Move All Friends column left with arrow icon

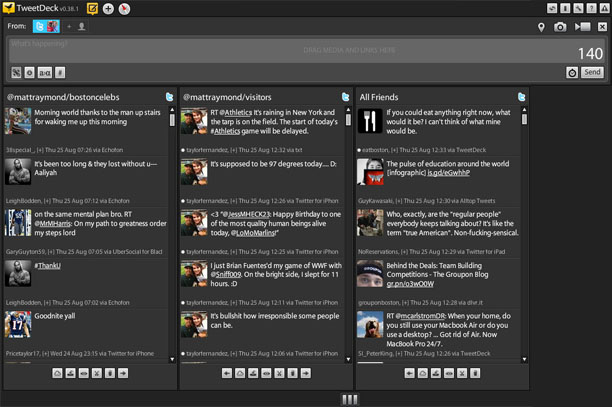tap(409, 373)
